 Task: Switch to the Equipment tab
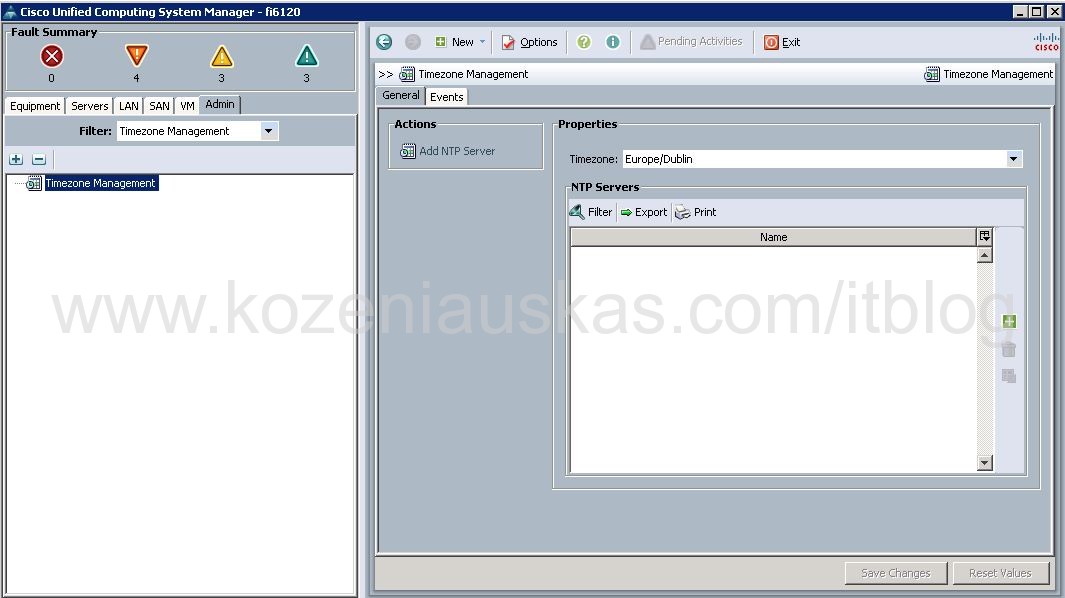35,106
